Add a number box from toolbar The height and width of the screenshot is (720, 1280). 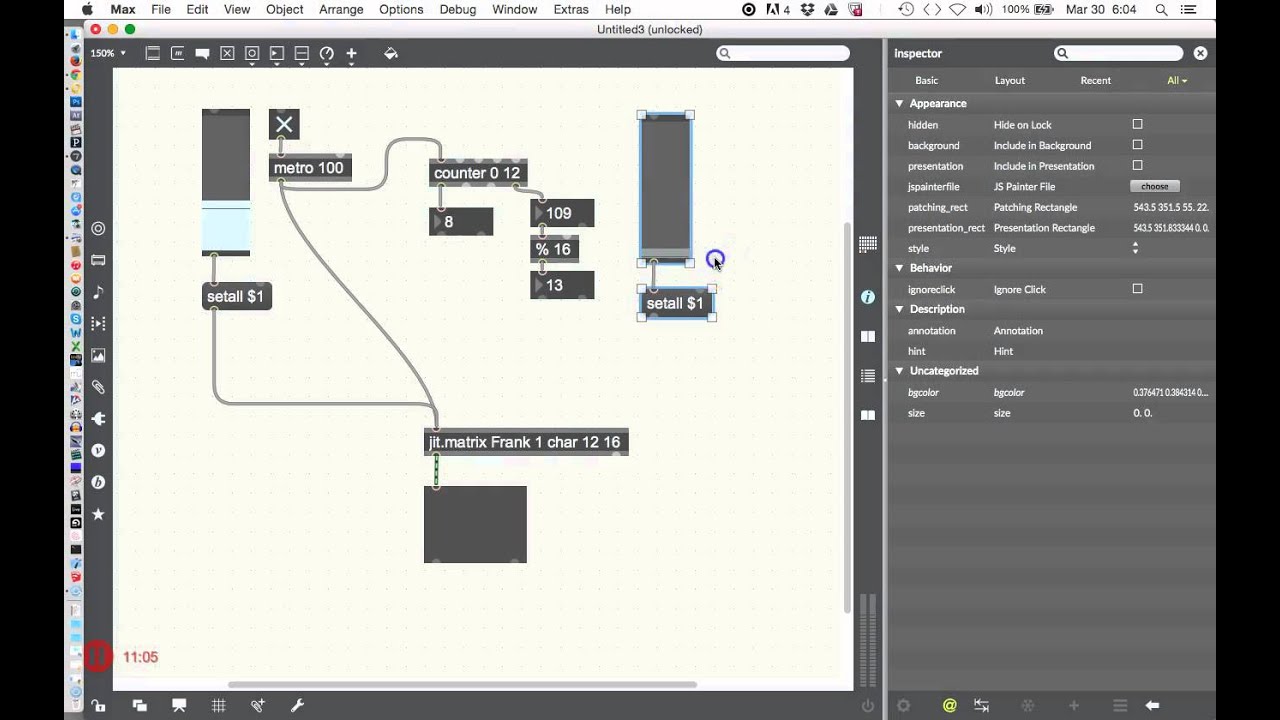(277, 53)
